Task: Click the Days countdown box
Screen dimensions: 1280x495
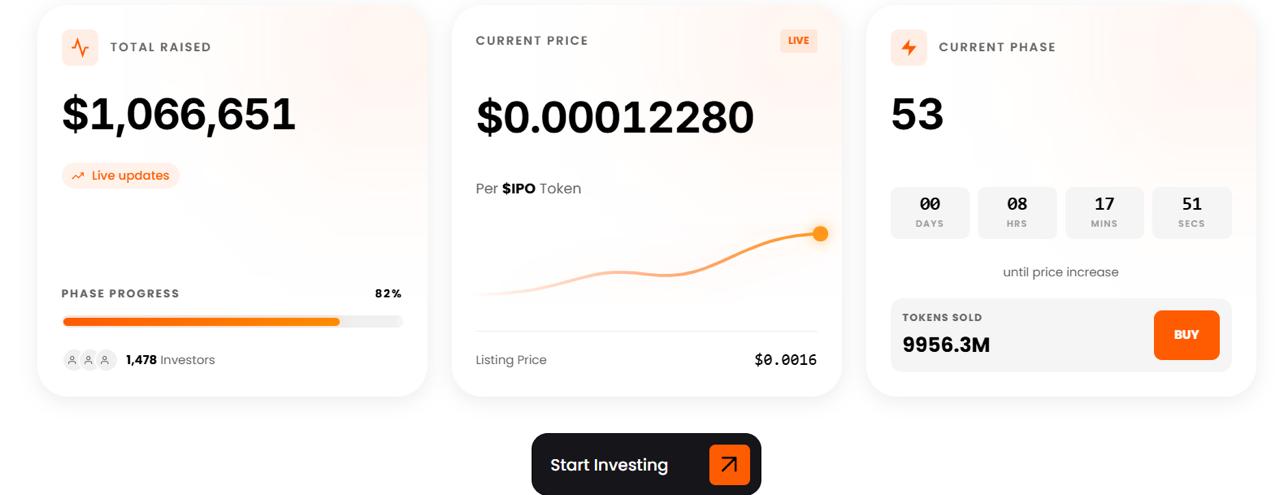Action: 929,212
